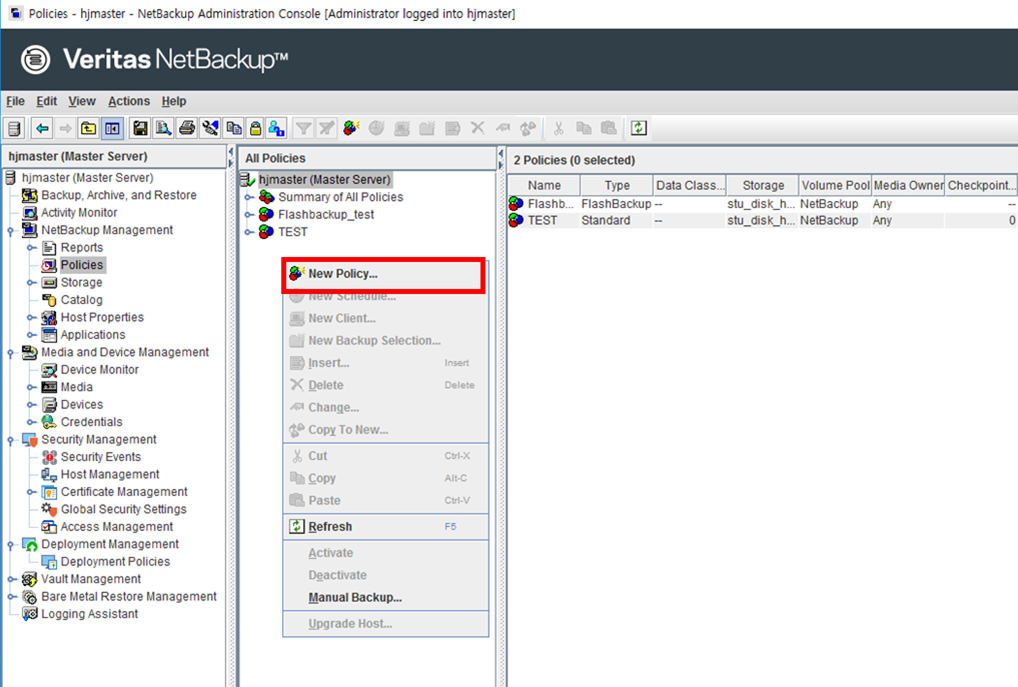Click the two-users toolbar icon
This screenshot has width=1018, height=687.
pos(277,129)
